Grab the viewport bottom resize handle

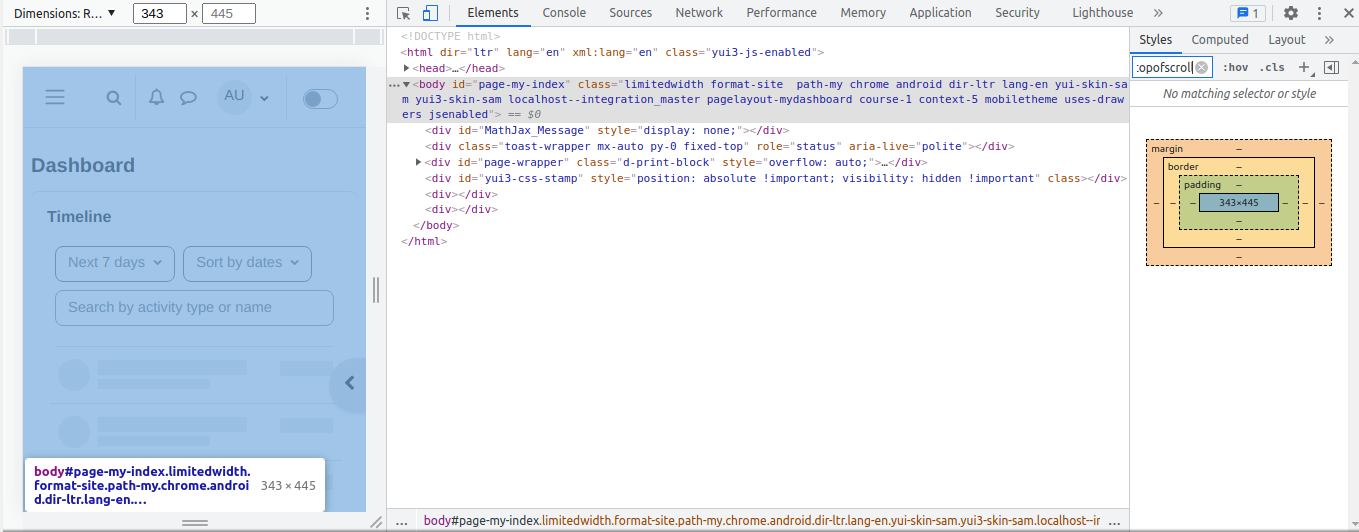(x=195, y=523)
